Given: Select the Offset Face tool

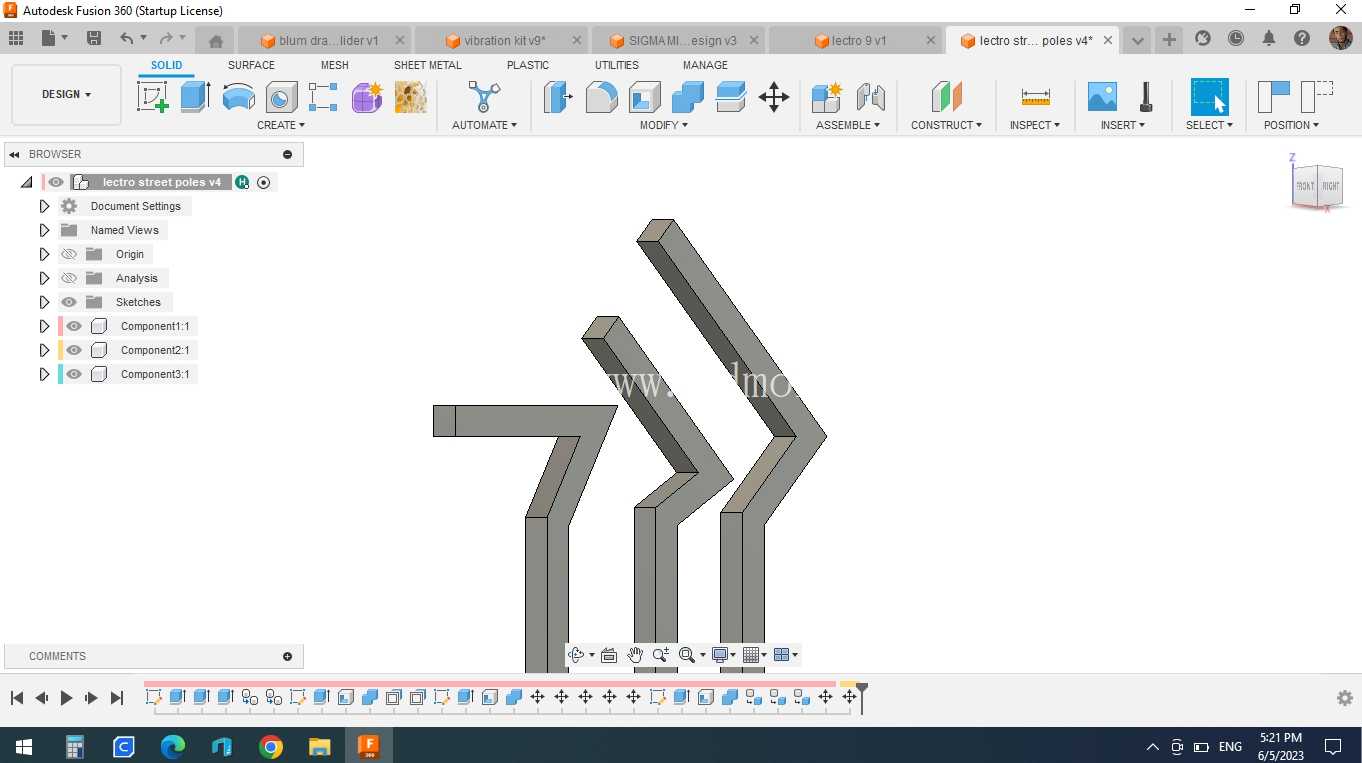Looking at the screenshot, I should pyautogui.click(x=731, y=97).
